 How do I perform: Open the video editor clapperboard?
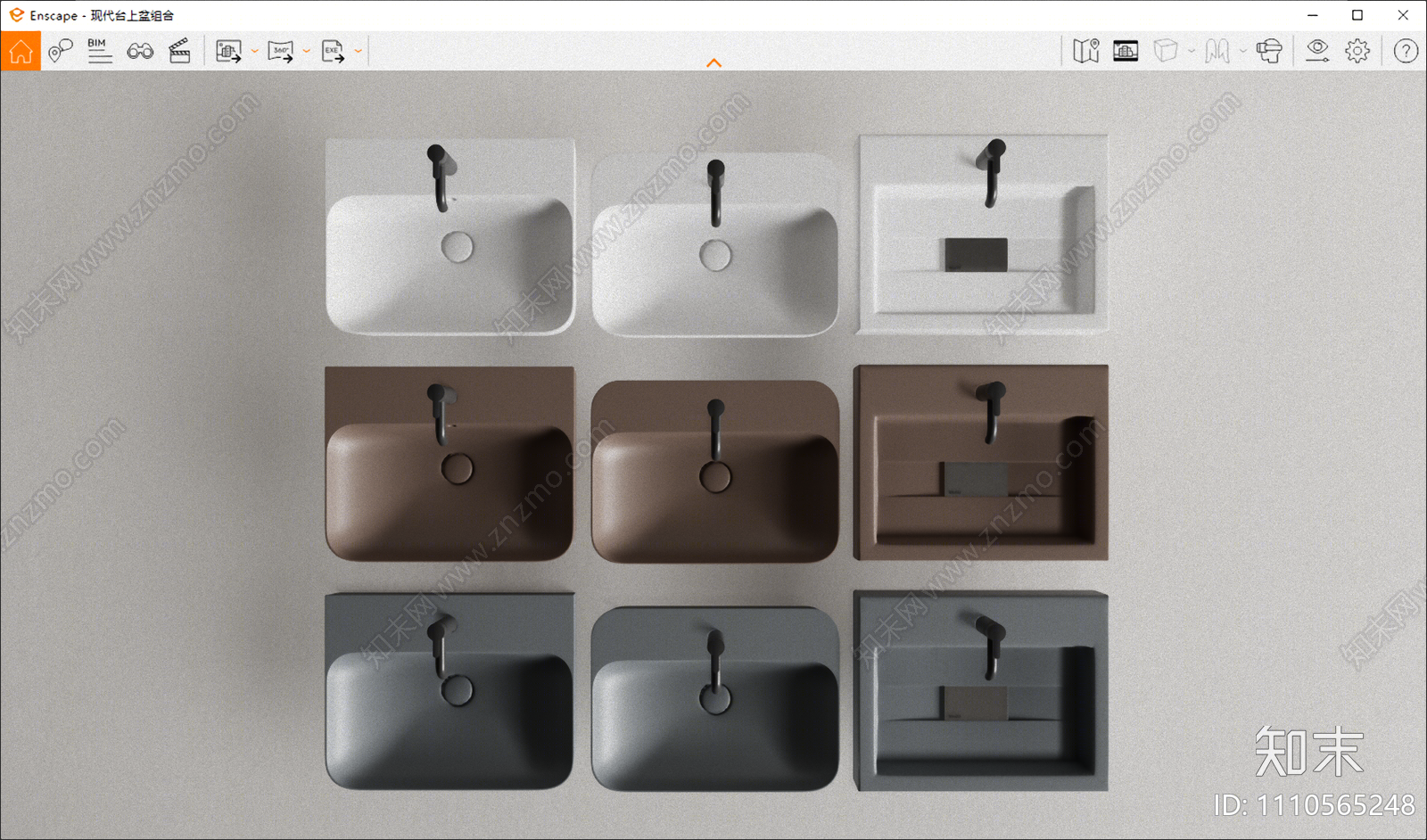180,51
